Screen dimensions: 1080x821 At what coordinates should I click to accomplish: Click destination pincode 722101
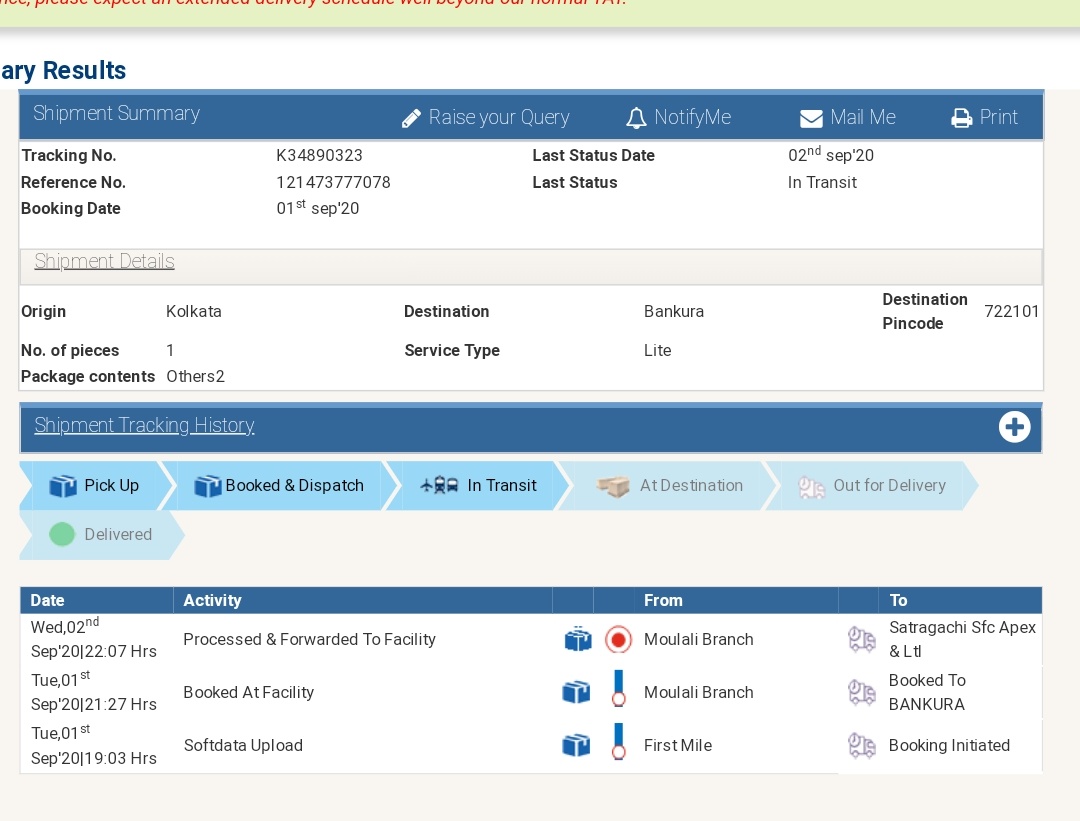coord(1011,311)
